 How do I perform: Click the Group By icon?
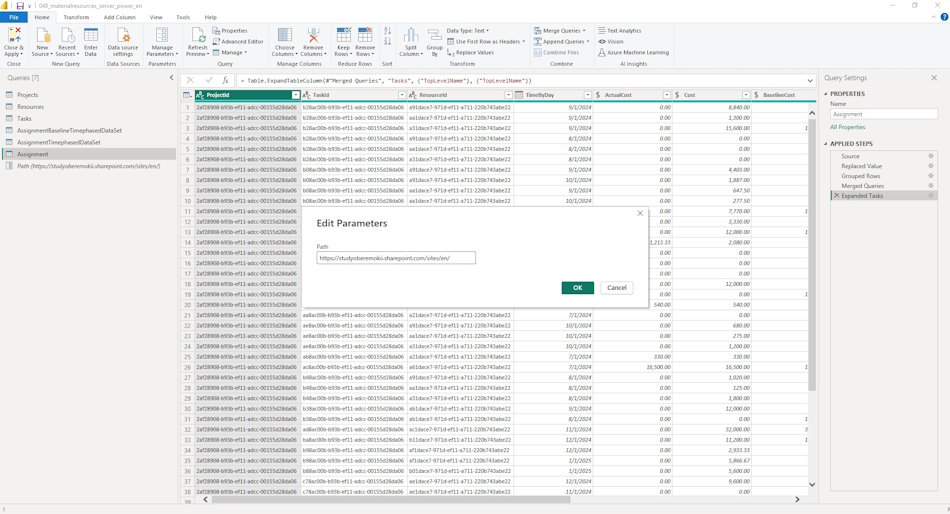[x=434, y=35]
